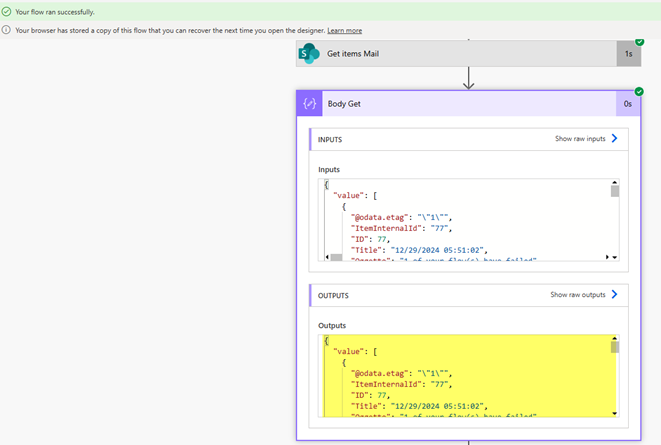The image size is (661, 445).
Task: Open Show raw outputs
Action: (579, 295)
